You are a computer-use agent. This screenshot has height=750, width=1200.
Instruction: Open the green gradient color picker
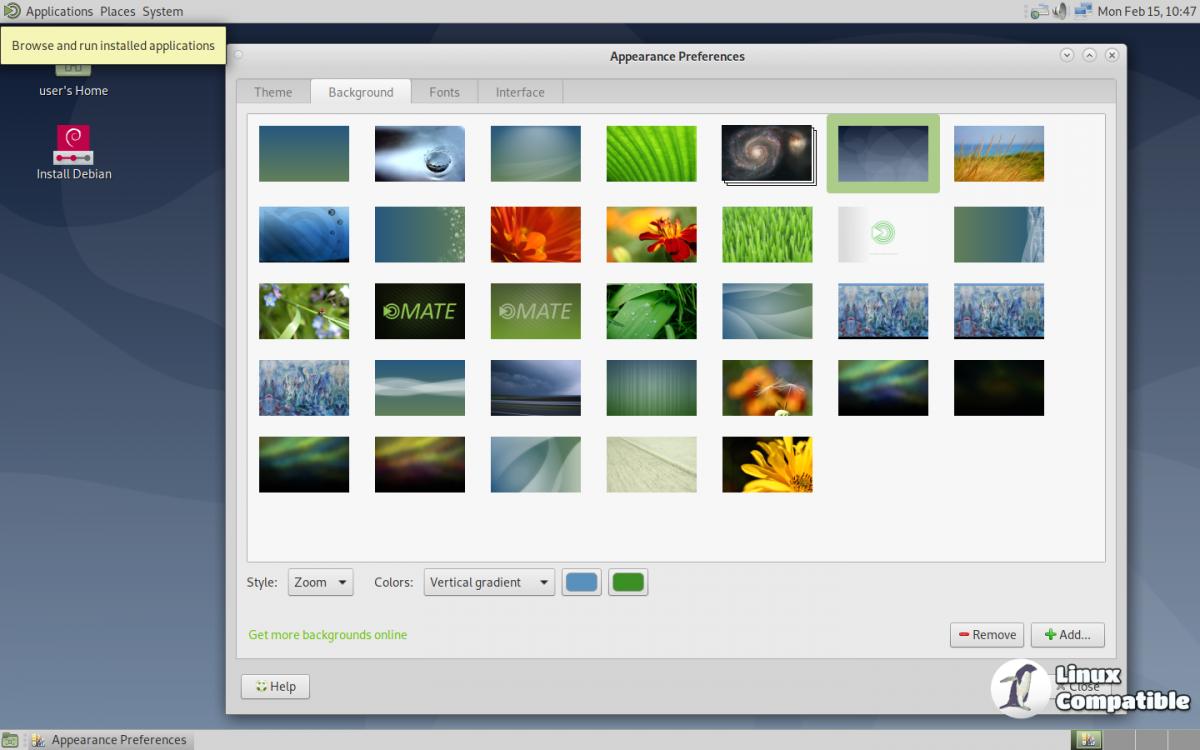(x=628, y=582)
